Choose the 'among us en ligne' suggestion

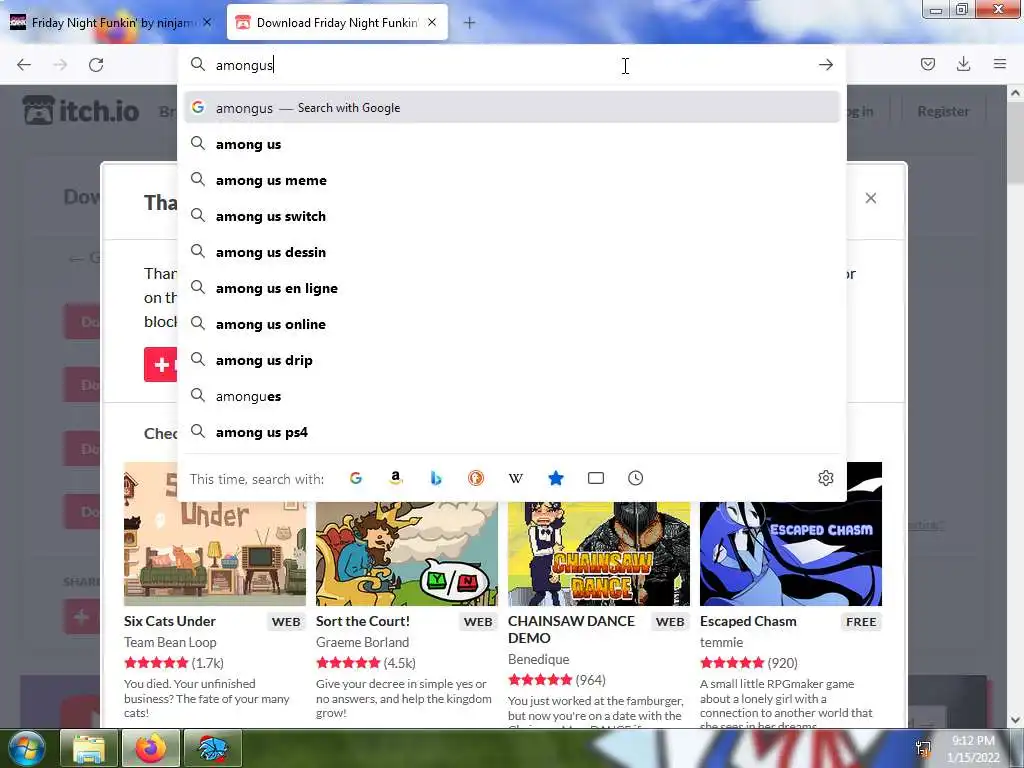click(x=511, y=287)
